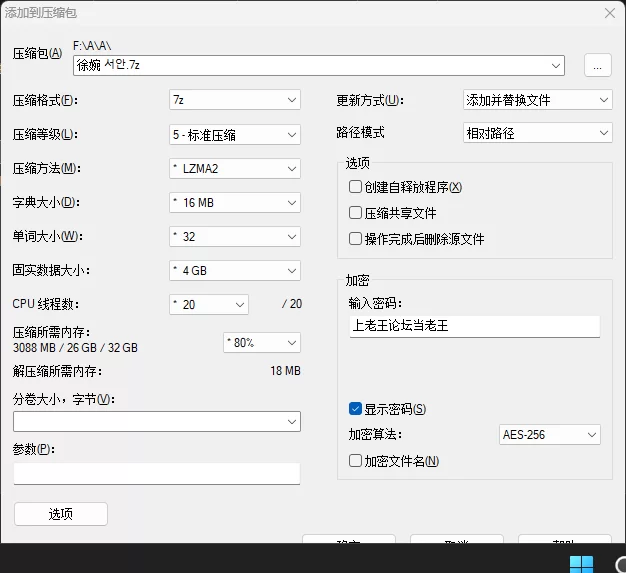Click the 'F:\A\A\' path text
The image size is (626, 573).
click(x=92, y=46)
